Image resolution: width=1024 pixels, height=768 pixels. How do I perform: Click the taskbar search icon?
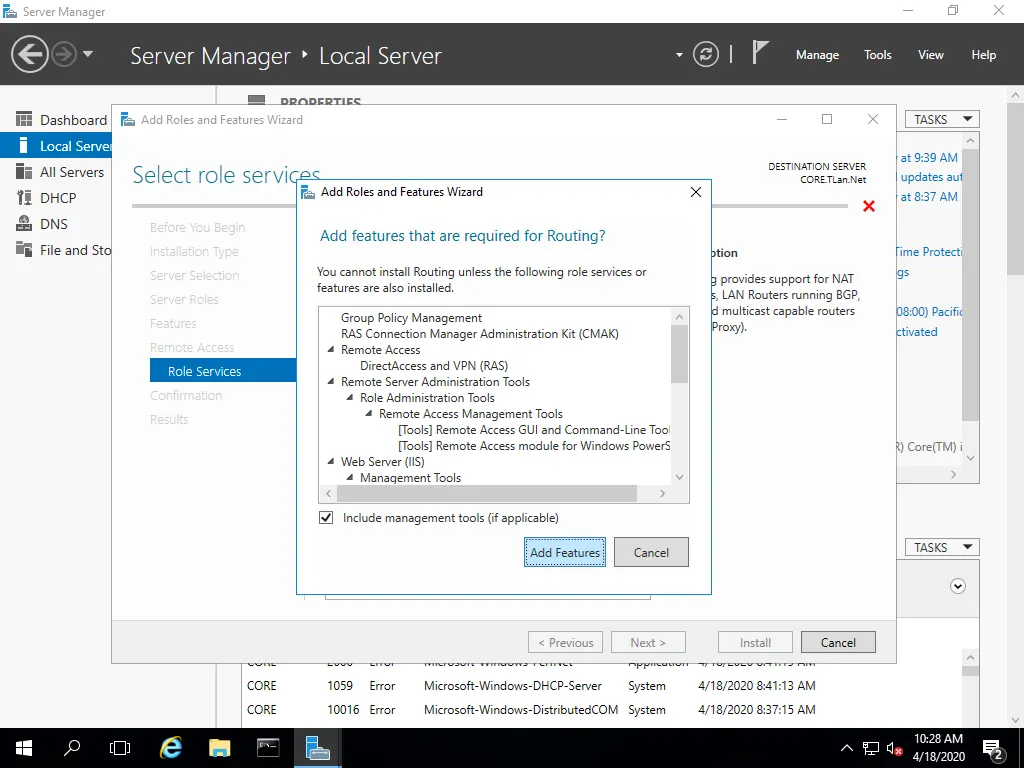point(72,748)
